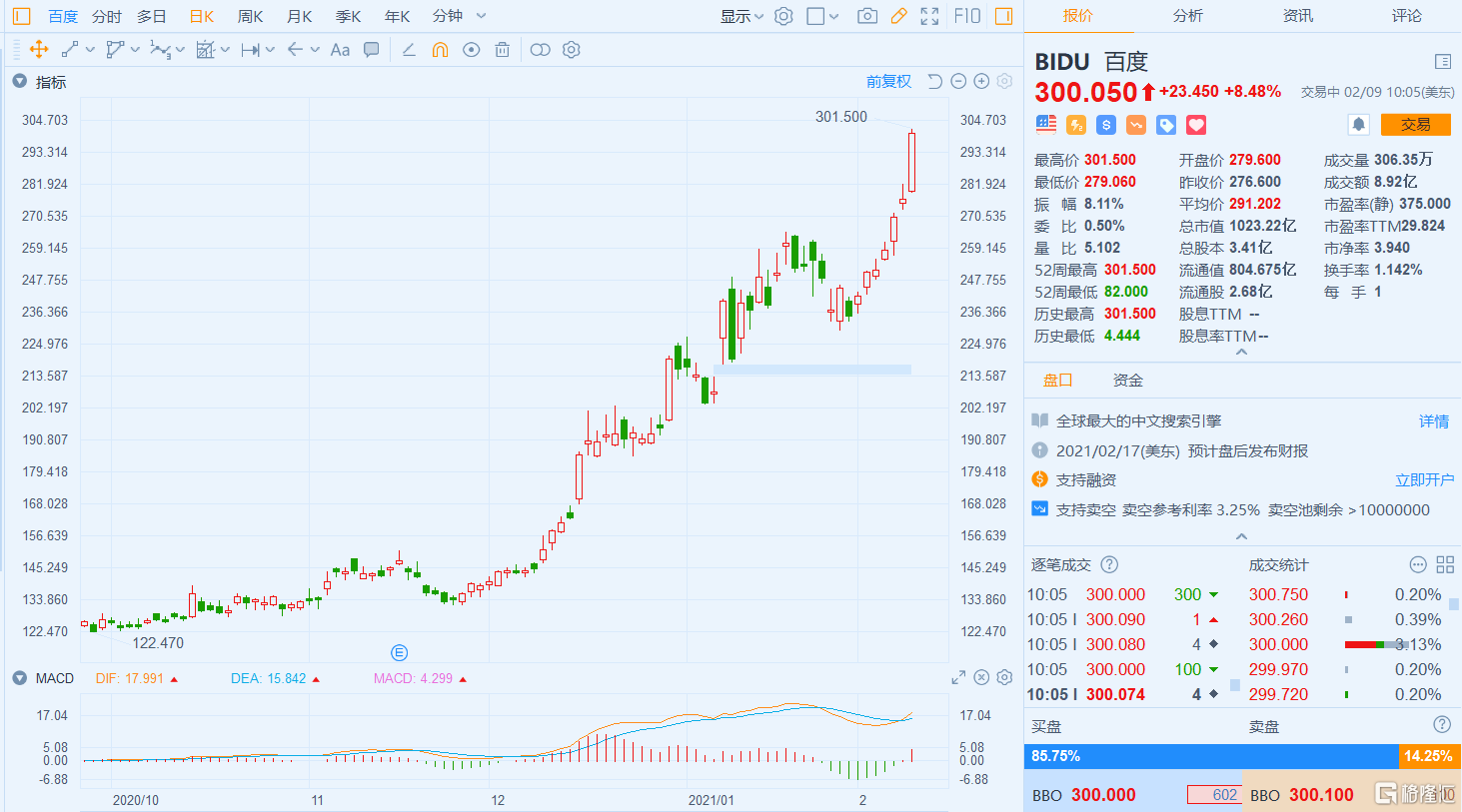The height and width of the screenshot is (812, 1462).
Task: Select the 日K daily candlestick tab
Action: click(202, 16)
